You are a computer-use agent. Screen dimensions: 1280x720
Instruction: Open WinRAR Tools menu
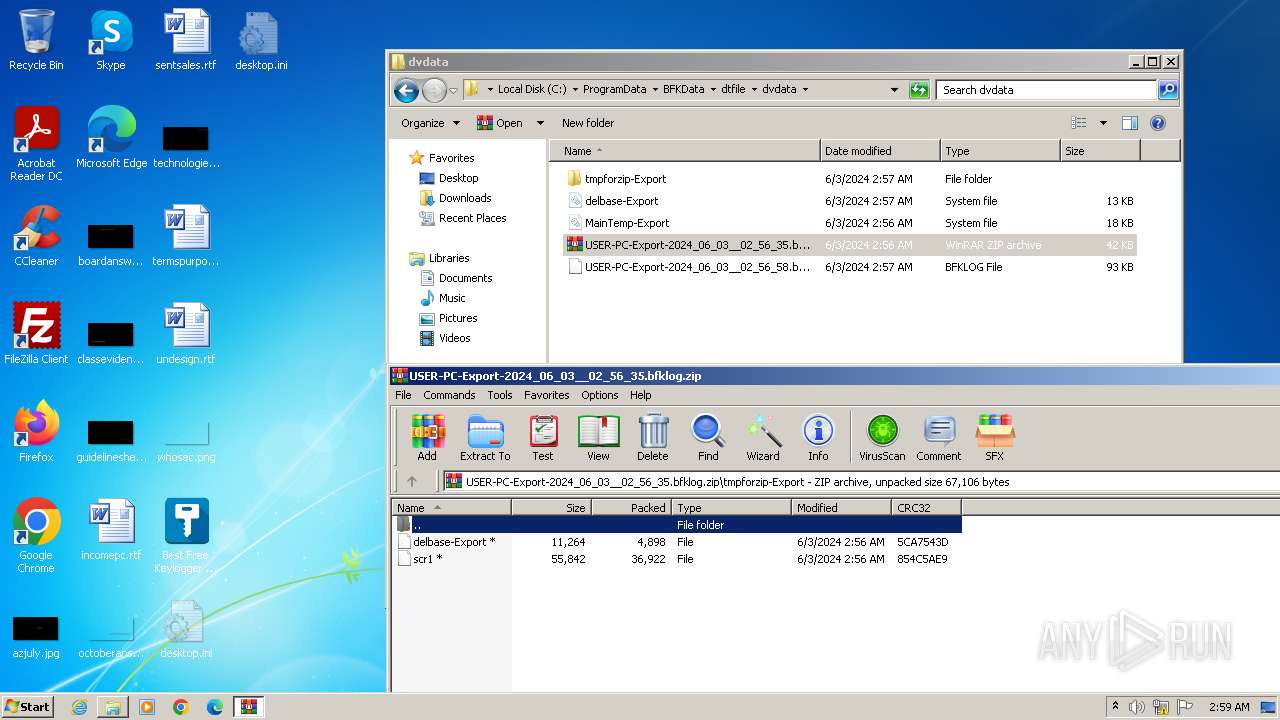[x=500, y=395]
